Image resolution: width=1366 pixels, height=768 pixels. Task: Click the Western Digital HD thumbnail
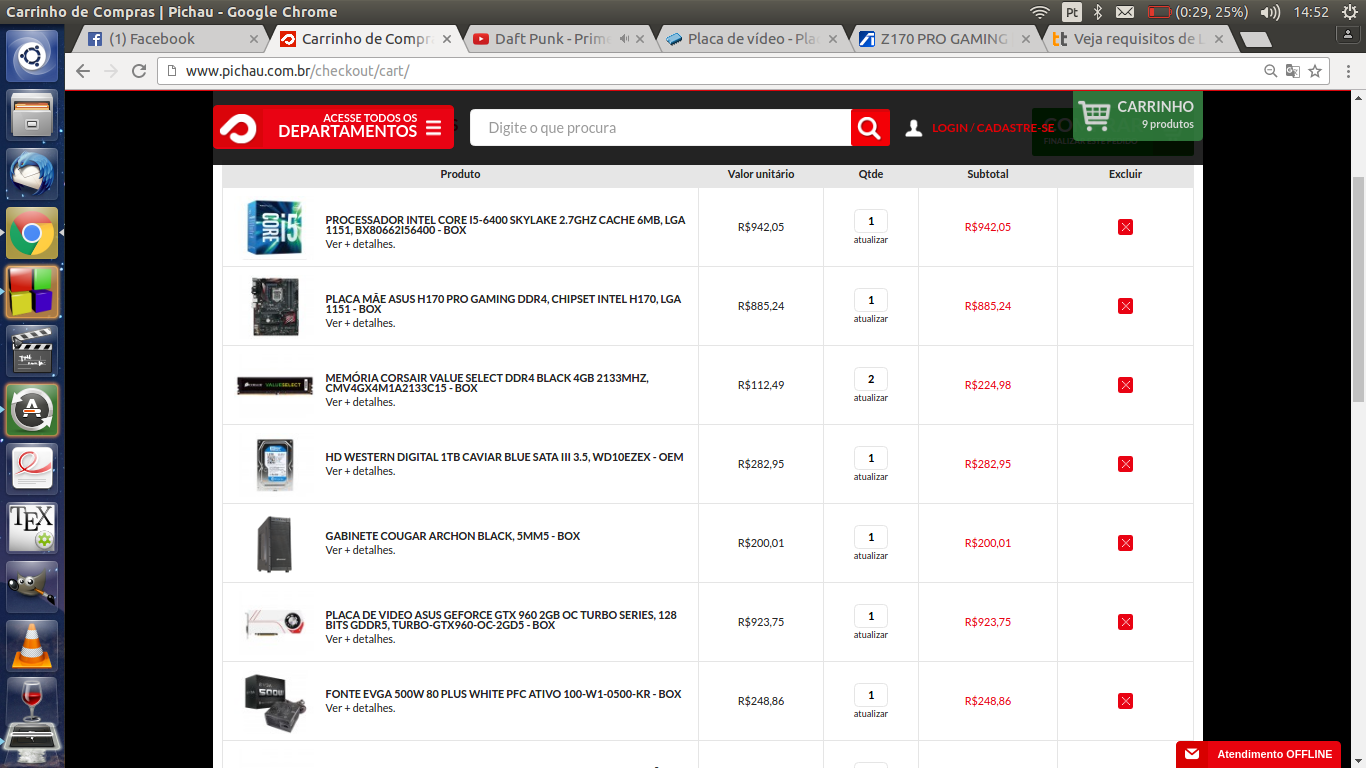pyautogui.click(x=273, y=464)
